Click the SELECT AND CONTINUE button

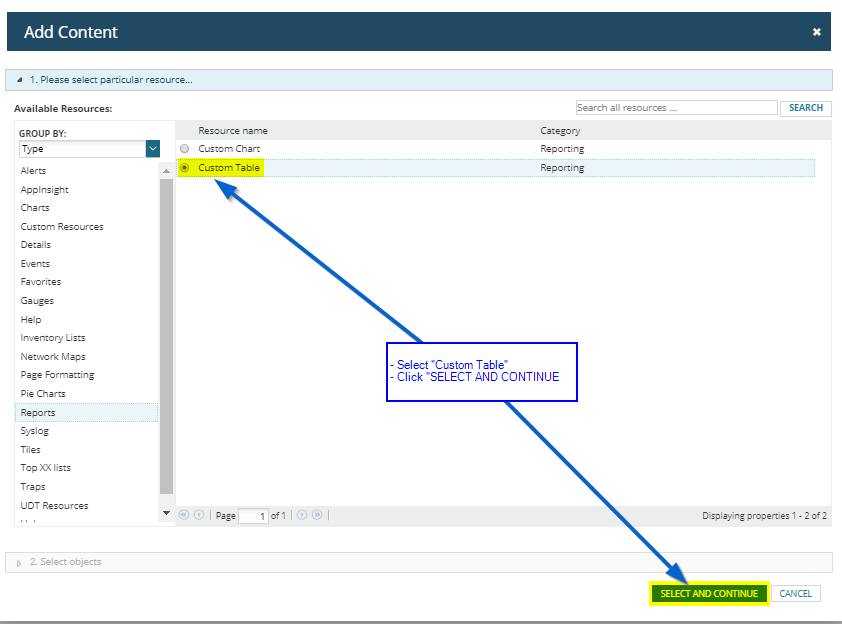point(709,594)
